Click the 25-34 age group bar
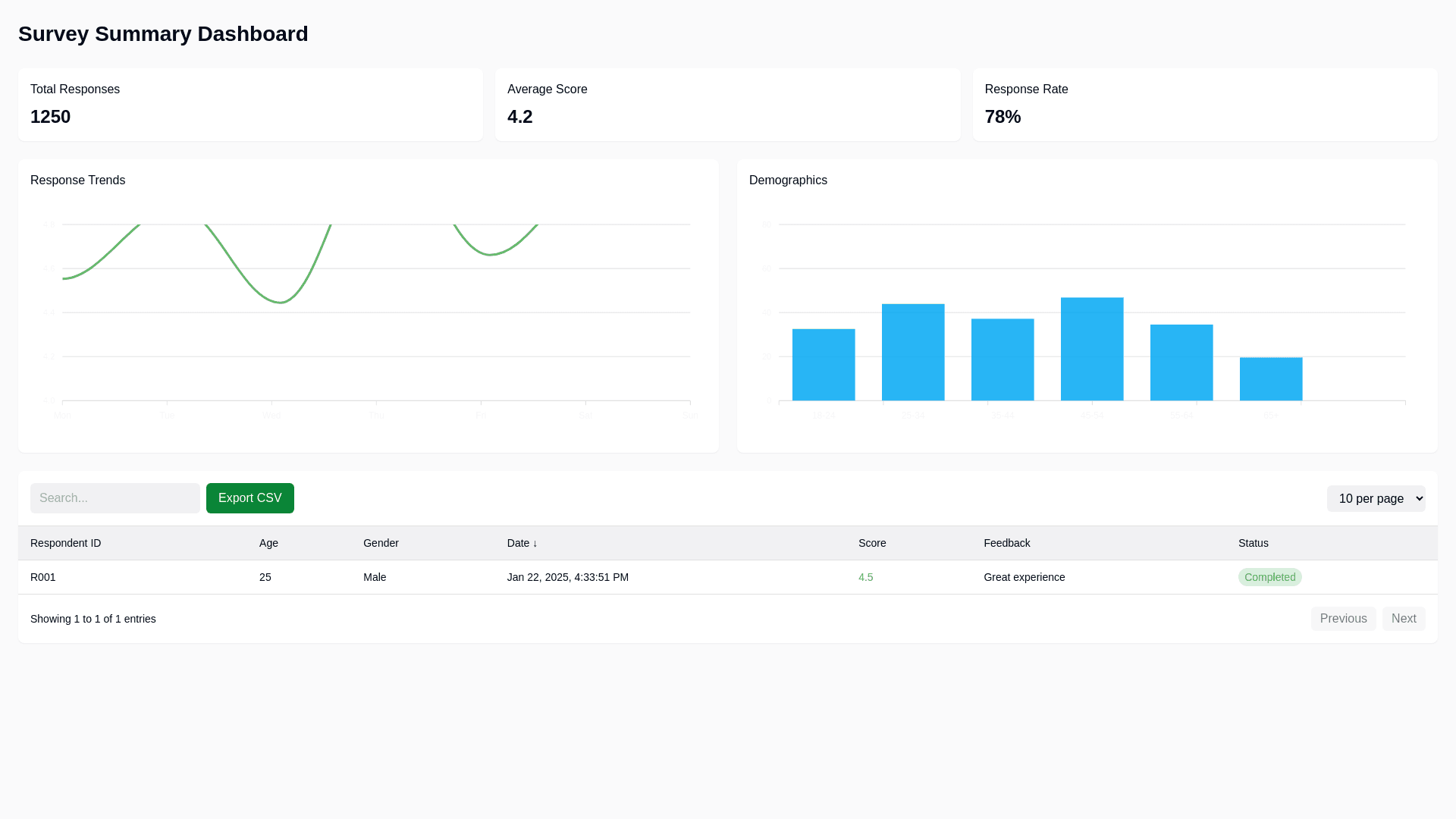 pyautogui.click(x=912, y=353)
